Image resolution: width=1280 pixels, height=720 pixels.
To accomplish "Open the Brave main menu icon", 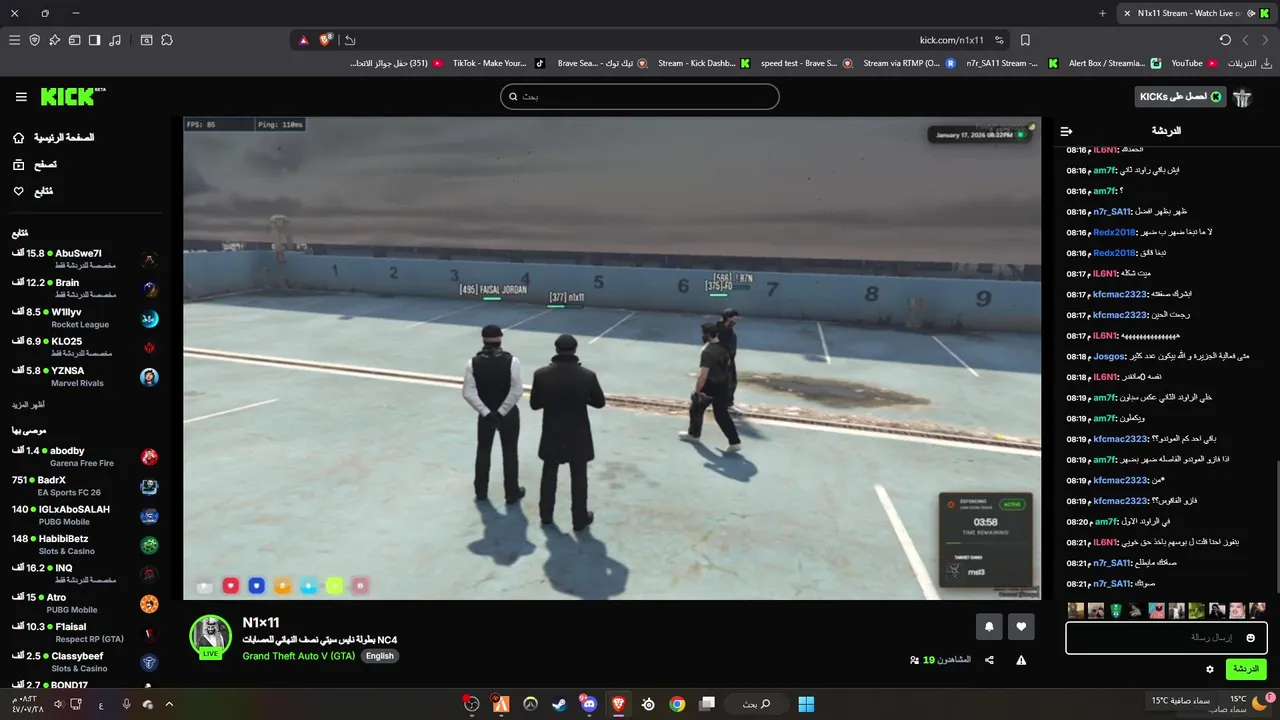I will tap(14, 40).
